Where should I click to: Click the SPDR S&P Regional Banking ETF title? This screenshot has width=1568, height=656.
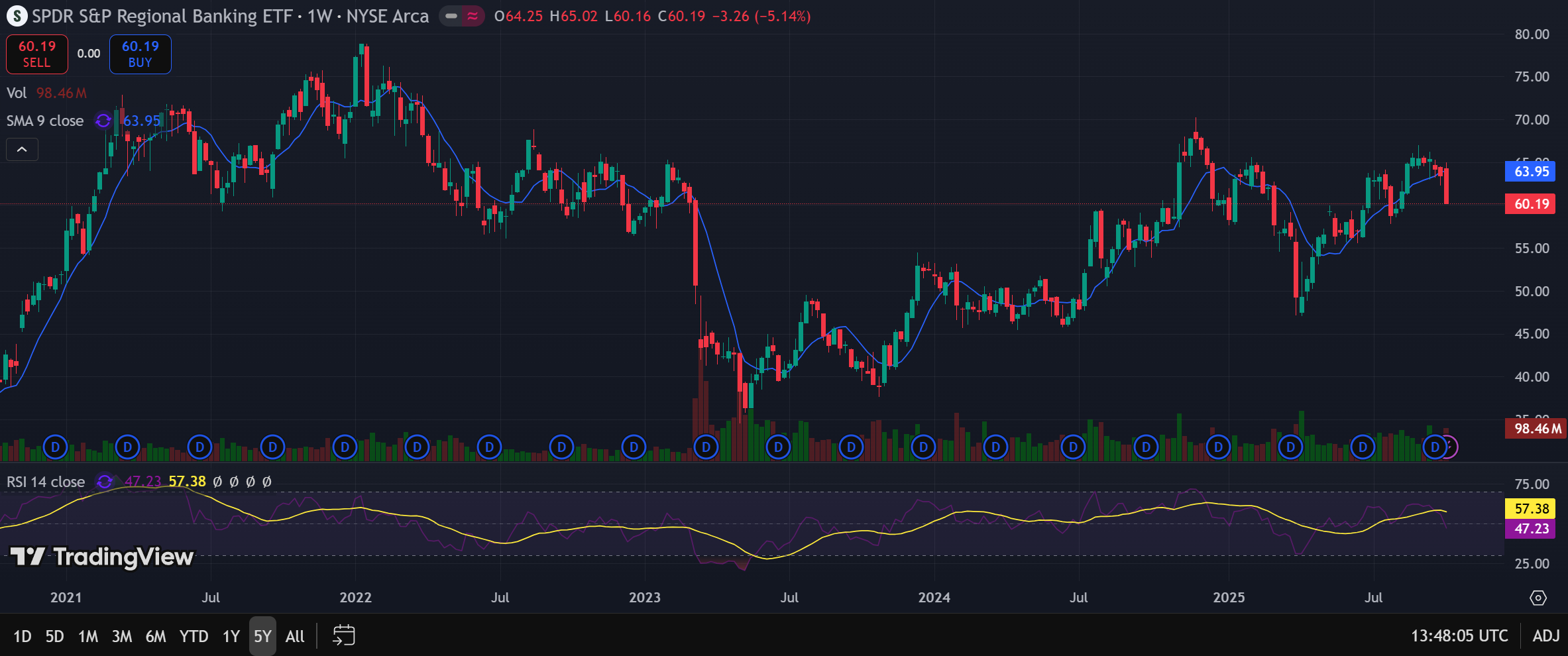point(162,16)
